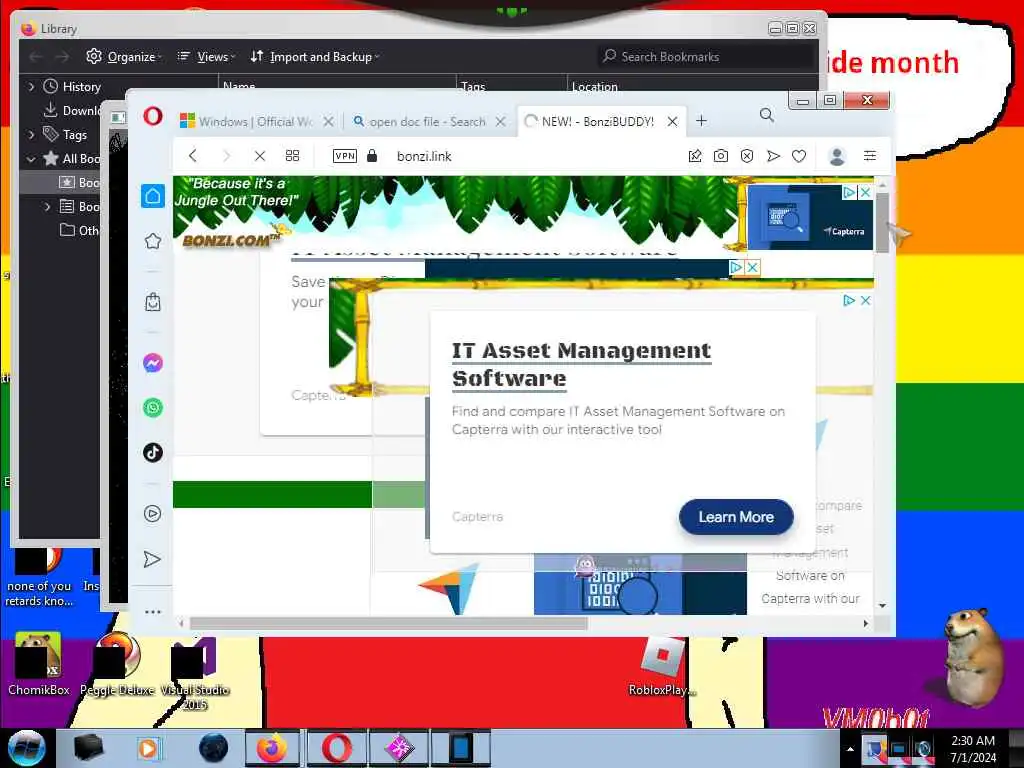Open the Organize menu in Library

[x=124, y=57]
